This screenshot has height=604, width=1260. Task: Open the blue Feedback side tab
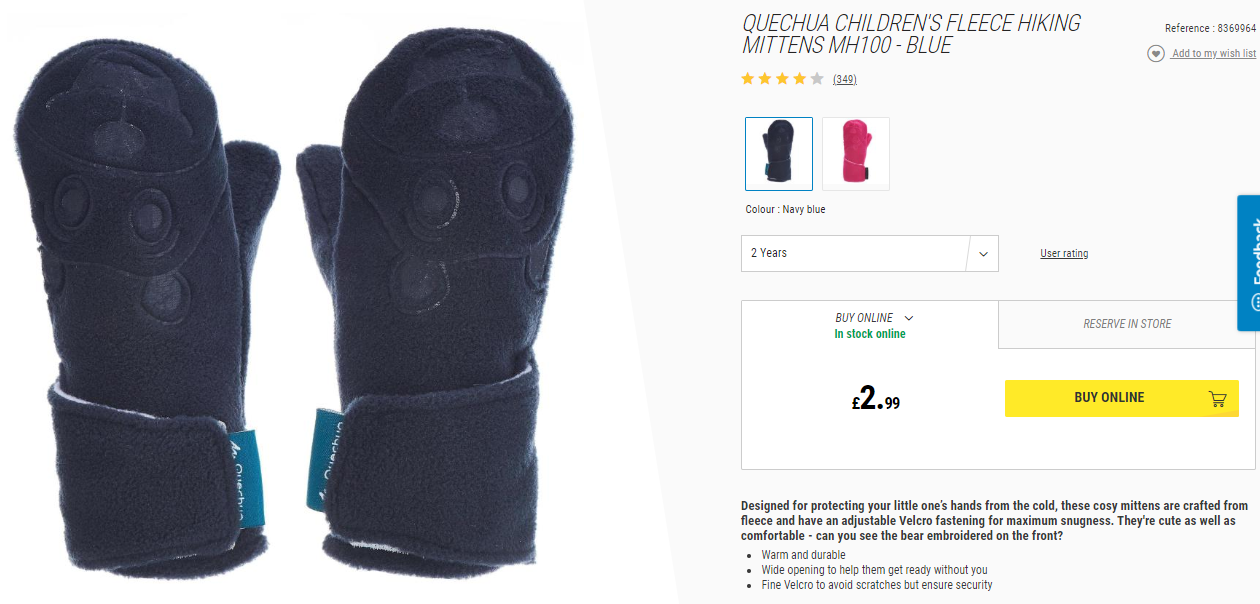(x=1249, y=263)
